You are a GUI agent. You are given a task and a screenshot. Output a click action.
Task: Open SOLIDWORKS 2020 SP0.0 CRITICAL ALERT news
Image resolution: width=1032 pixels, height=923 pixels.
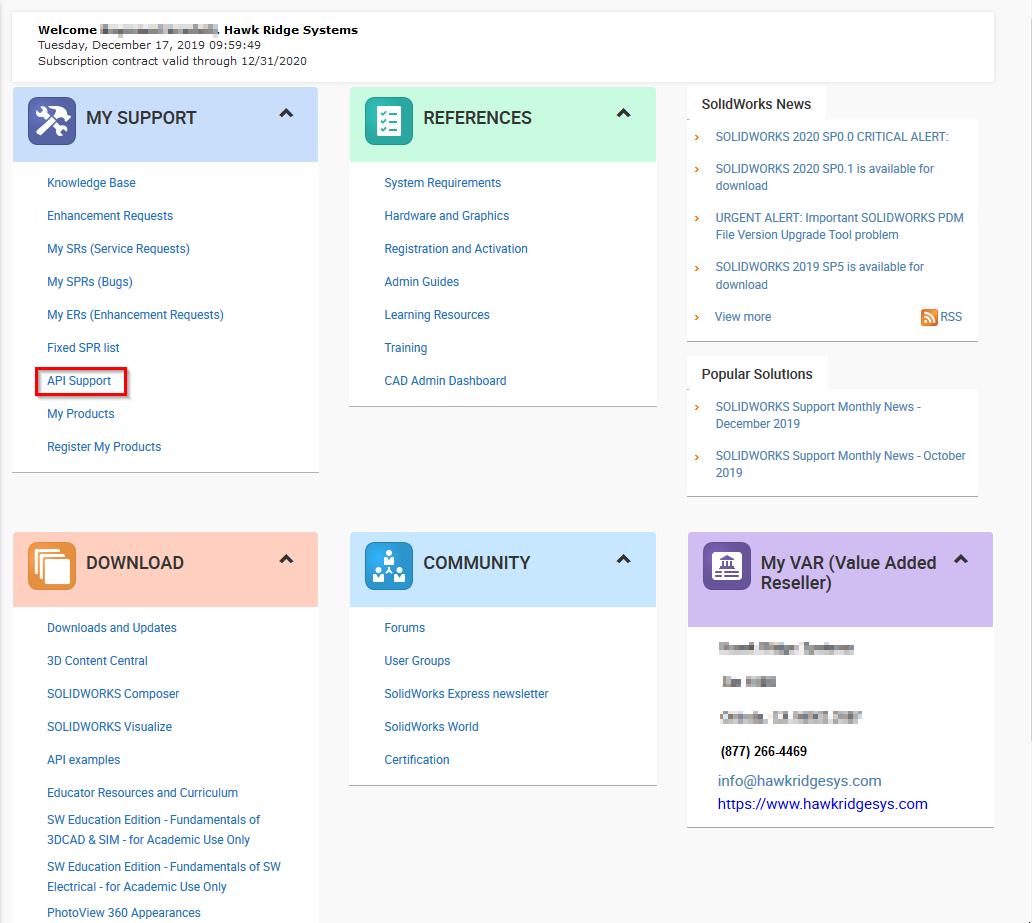tap(832, 137)
